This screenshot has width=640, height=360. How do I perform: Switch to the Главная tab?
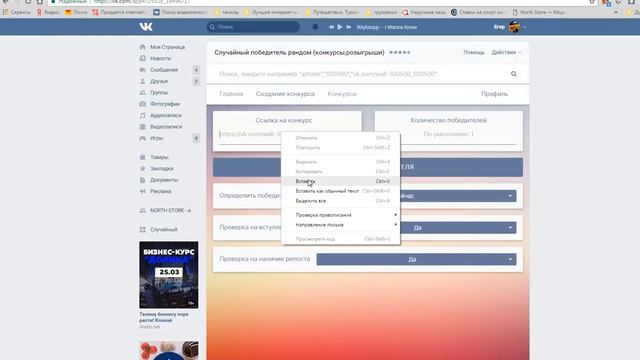coord(231,94)
